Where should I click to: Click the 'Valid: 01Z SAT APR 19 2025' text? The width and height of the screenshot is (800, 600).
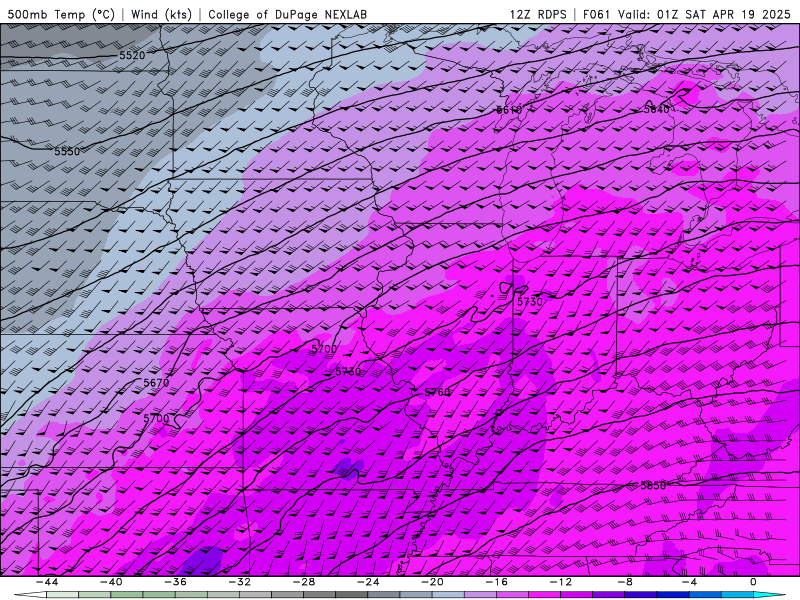[x=704, y=14]
